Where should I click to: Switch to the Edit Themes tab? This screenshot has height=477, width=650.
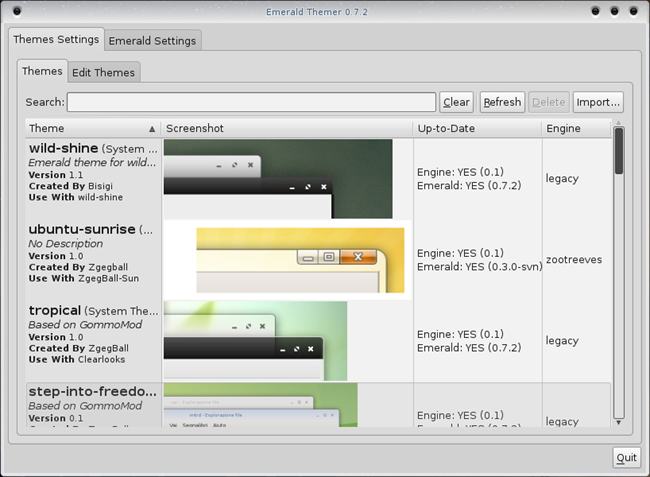pyautogui.click(x=103, y=72)
